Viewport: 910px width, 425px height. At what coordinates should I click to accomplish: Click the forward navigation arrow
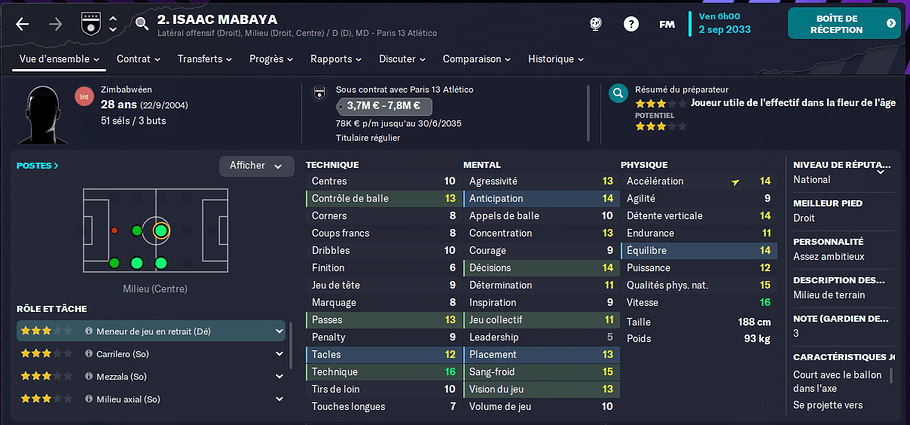click(x=55, y=24)
